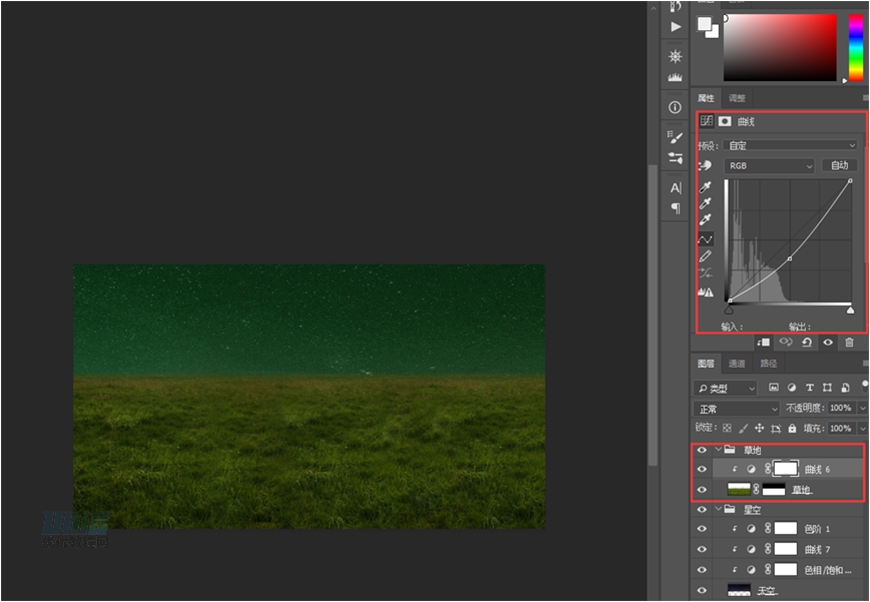Hide the 曲线 6 layer
Image resolution: width=870 pixels, height=602 pixels.
702,469
